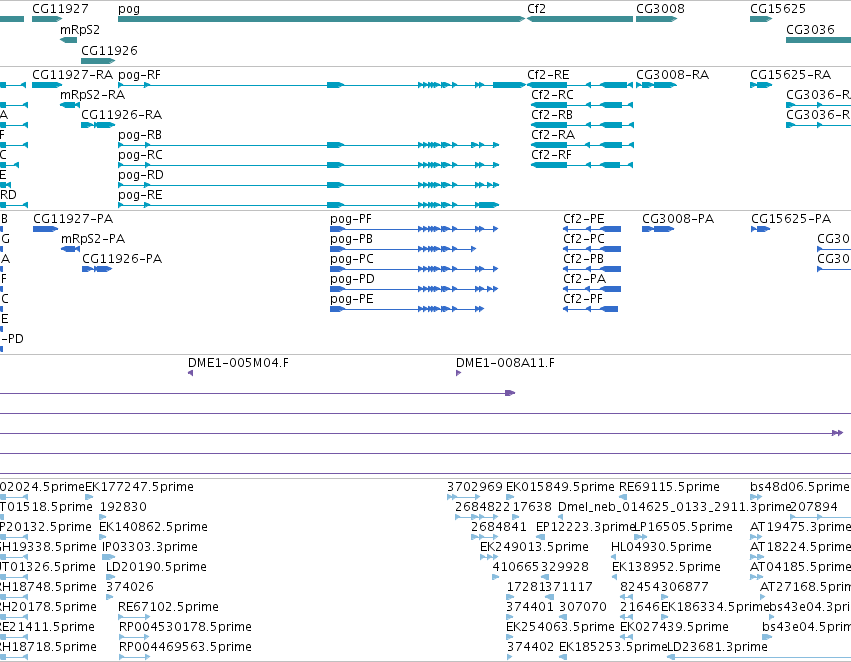Click EST HL04930.5prime

614,557
